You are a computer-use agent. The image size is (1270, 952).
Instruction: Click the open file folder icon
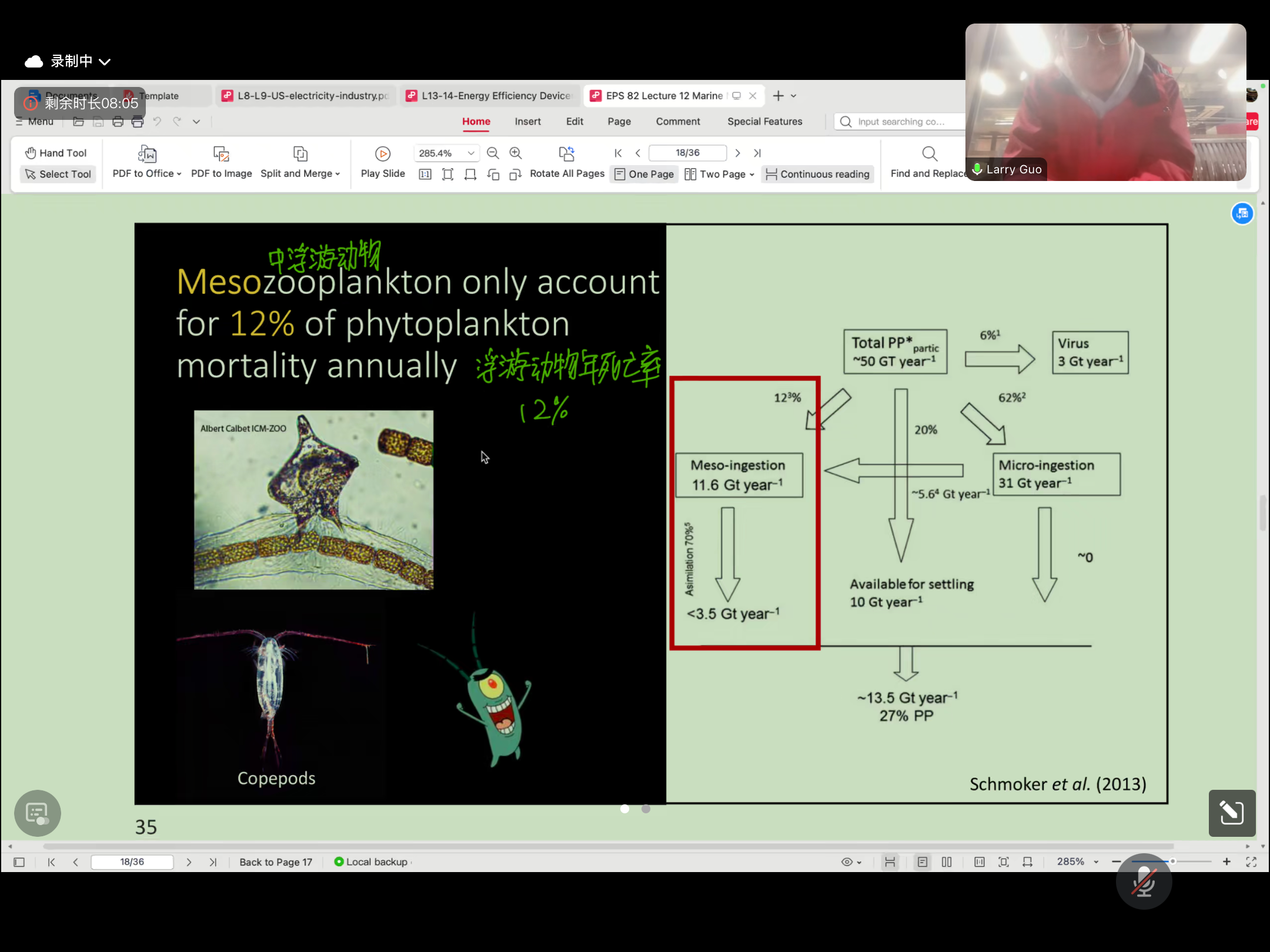pyautogui.click(x=78, y=122)
